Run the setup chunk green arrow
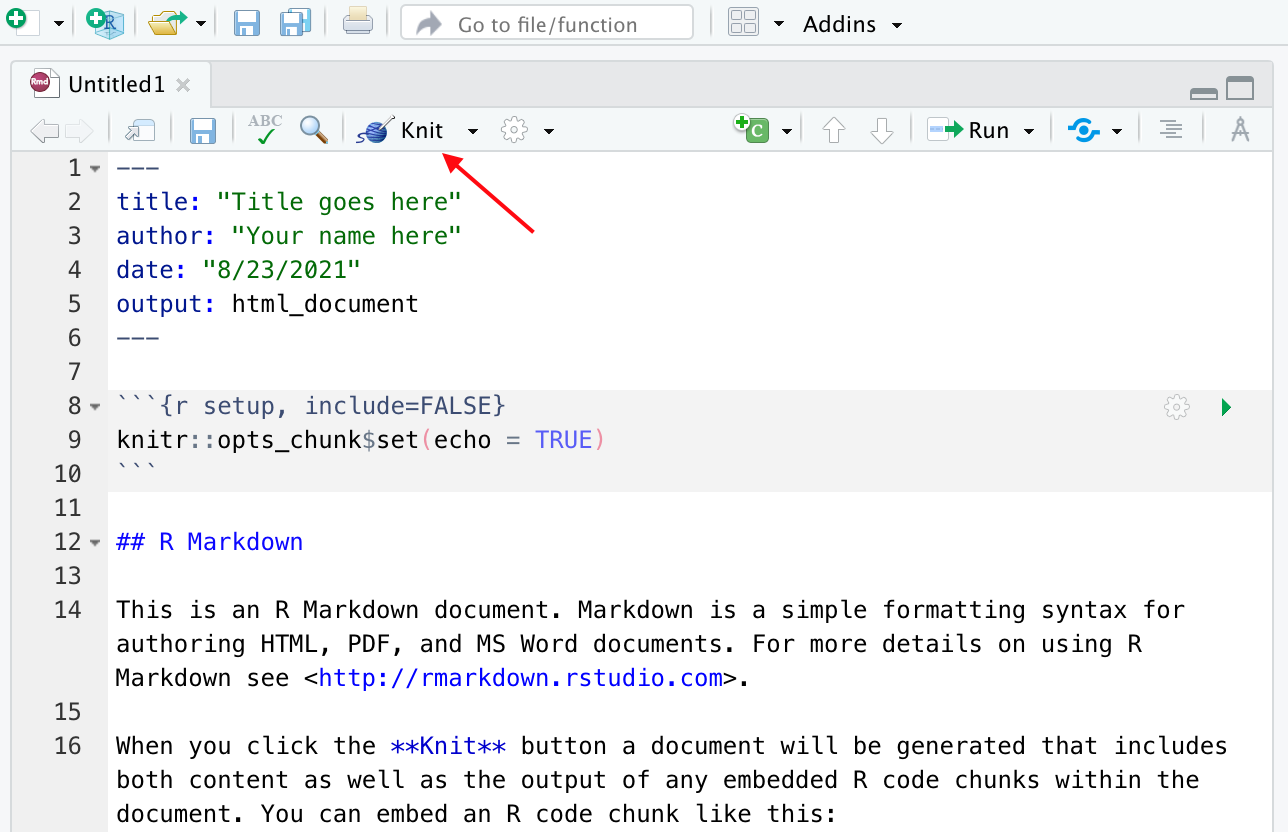1288x832 pixels. pos(1227,407)
